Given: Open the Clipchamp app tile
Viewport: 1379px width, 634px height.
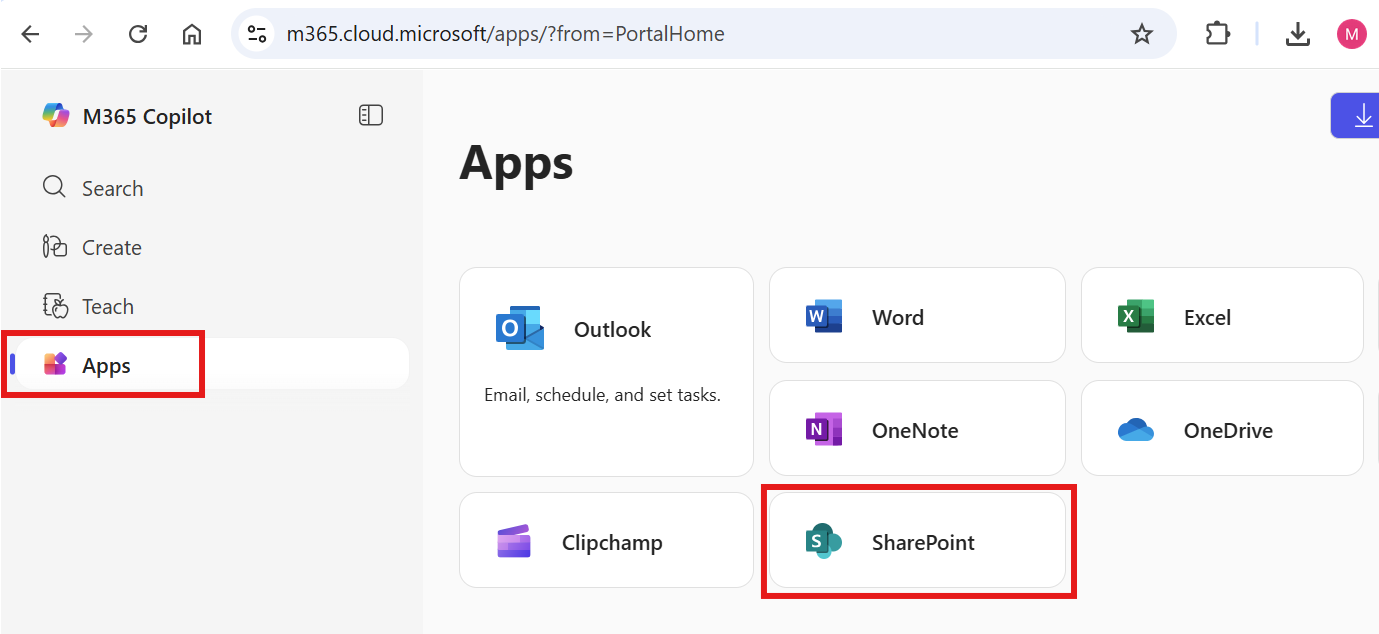Looking at the screenshot, I should coord(605,541).
